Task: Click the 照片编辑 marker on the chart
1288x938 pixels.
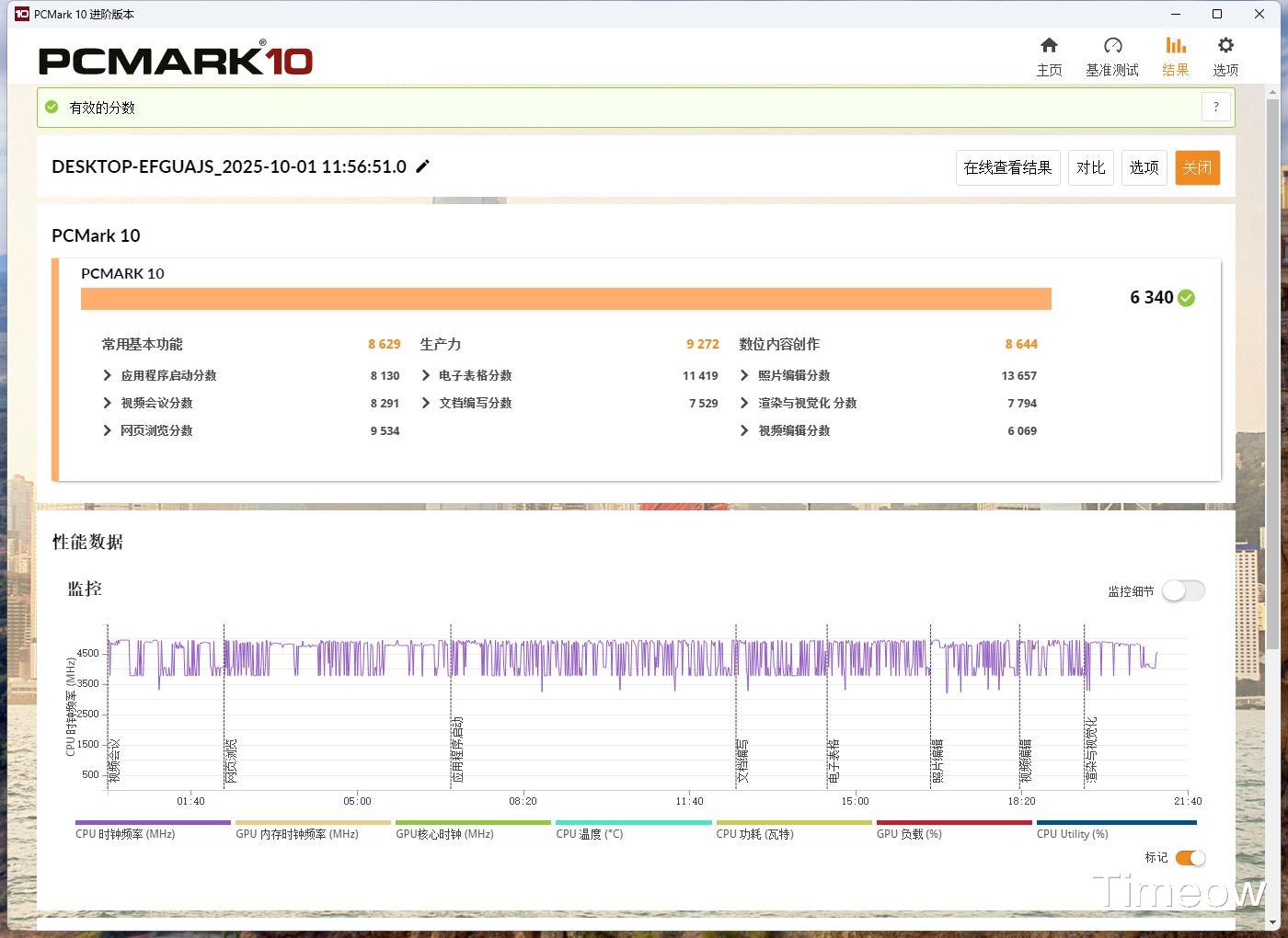Action: (937, 761)
